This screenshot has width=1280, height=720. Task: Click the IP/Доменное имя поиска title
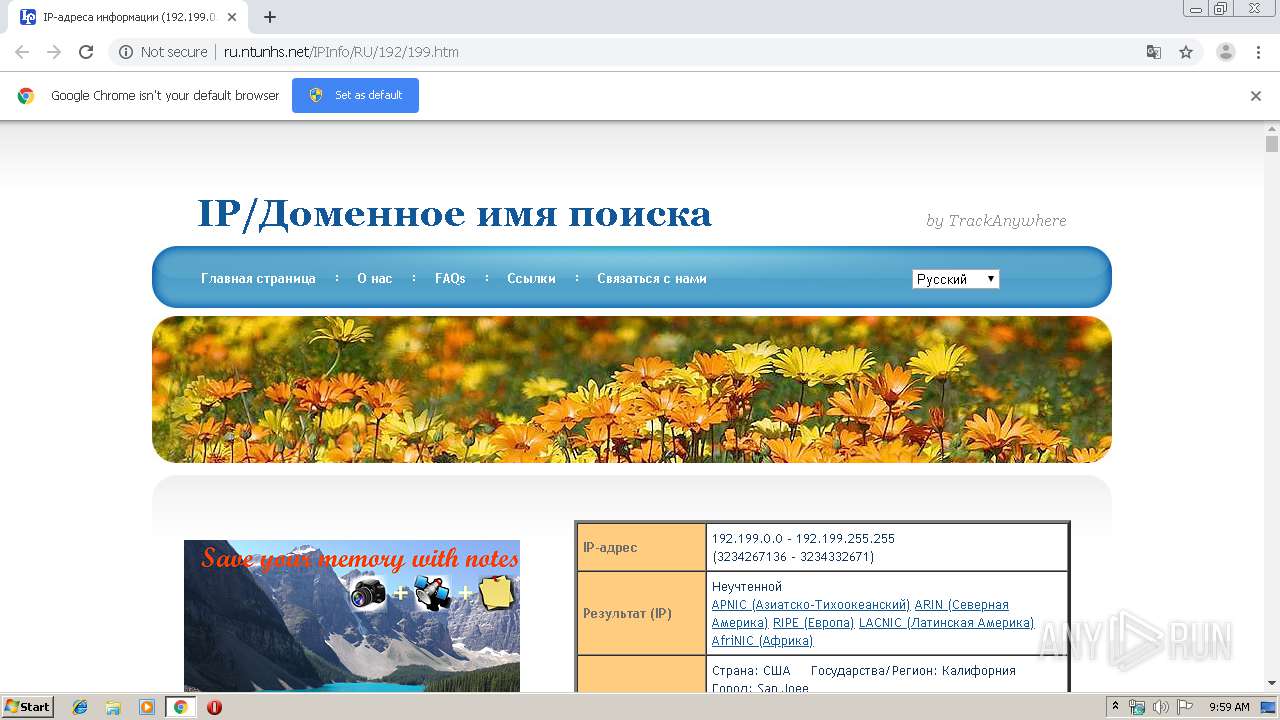[455, 214]
